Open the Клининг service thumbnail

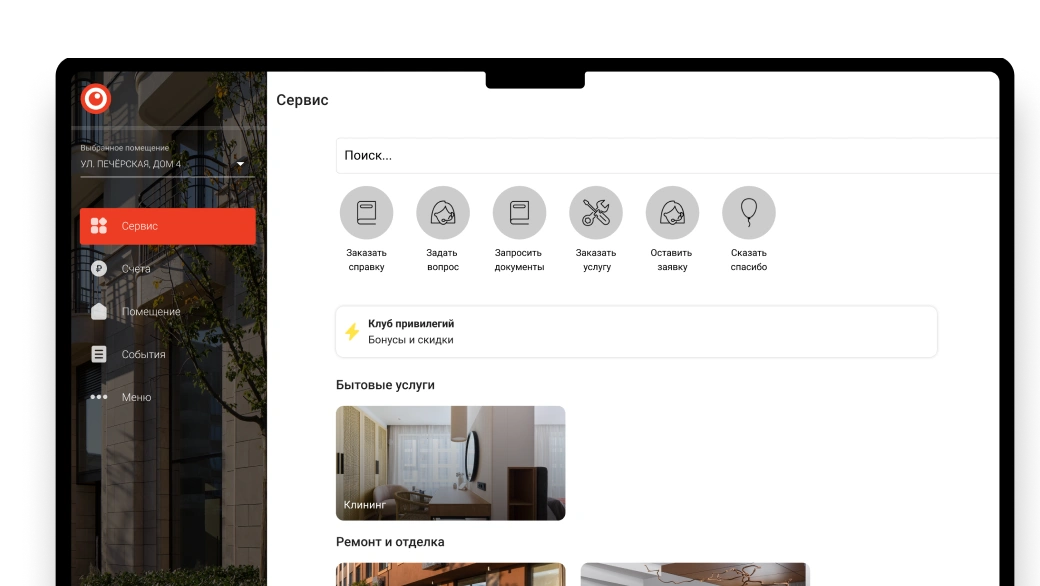point(450,462)
